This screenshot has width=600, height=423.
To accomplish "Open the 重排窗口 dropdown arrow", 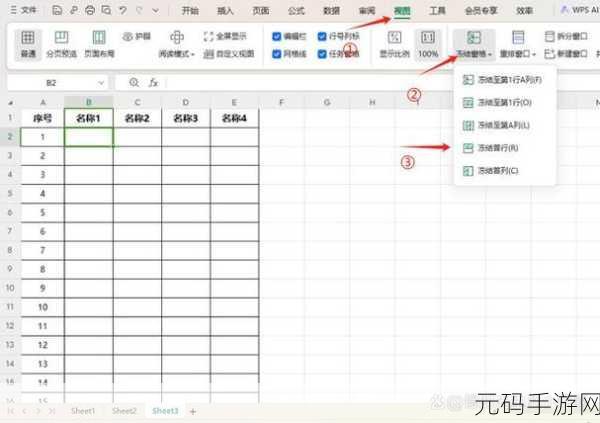I will 534,54.
